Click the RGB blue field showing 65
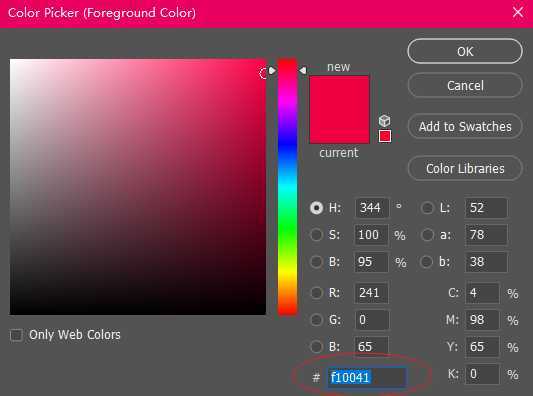This screenshot has width=533, height=396. coord(371,346)
